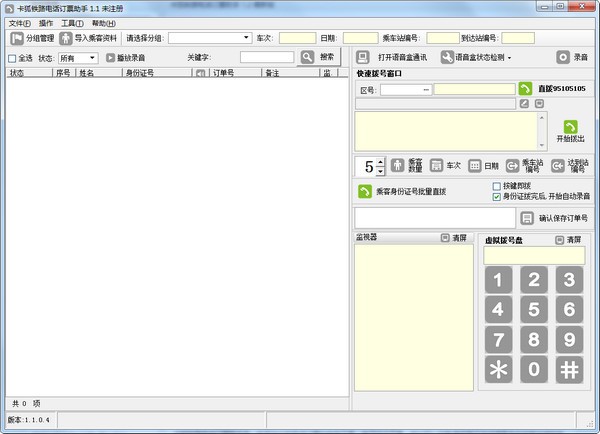The height and width of the screenshot is (434, 600).
Task: Click 乘客身份证号批量直拨 phone icon
Action: [x=365, y=191]
